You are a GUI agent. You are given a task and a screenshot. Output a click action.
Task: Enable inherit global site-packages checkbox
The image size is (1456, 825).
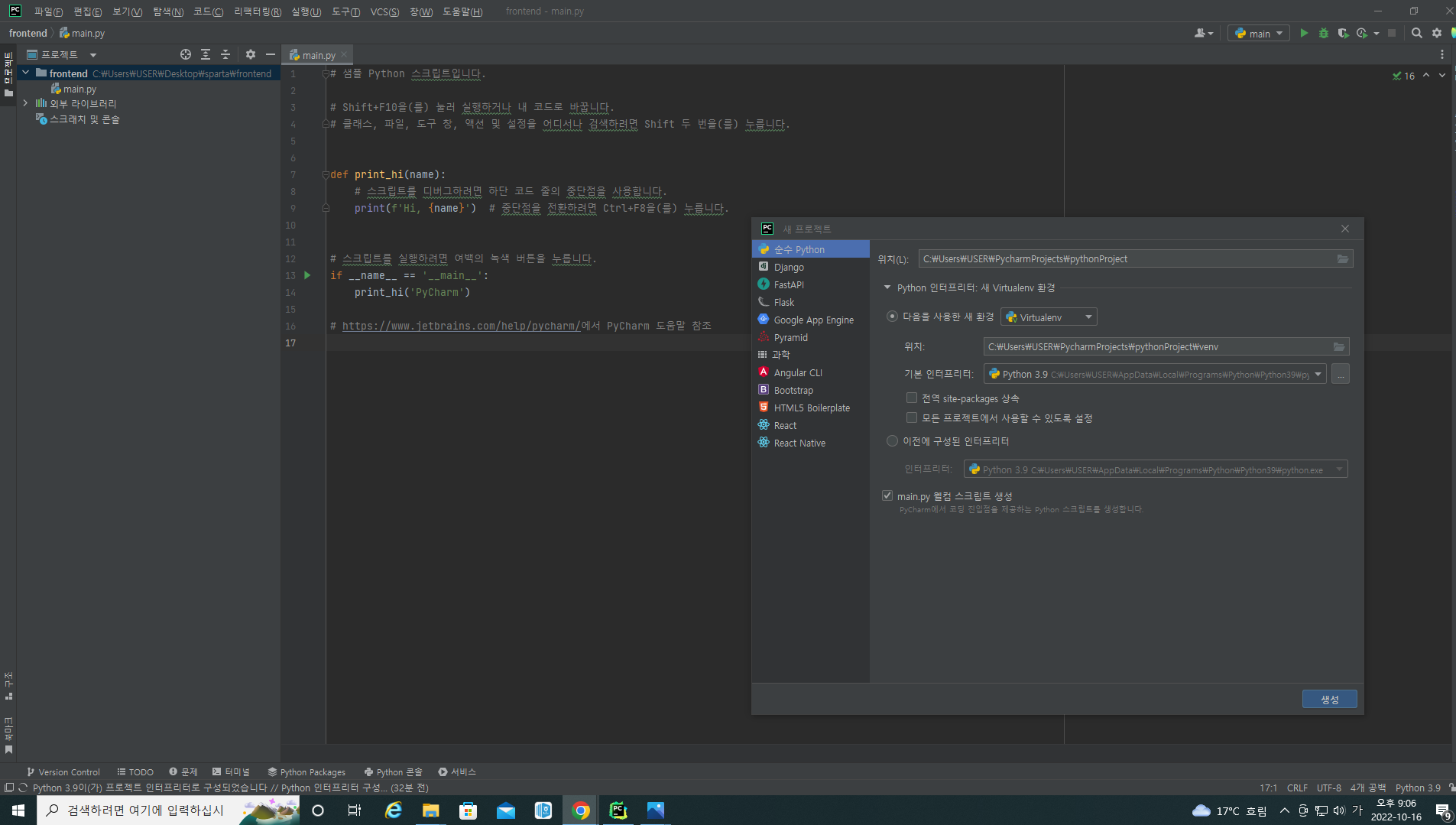point(912,398)
